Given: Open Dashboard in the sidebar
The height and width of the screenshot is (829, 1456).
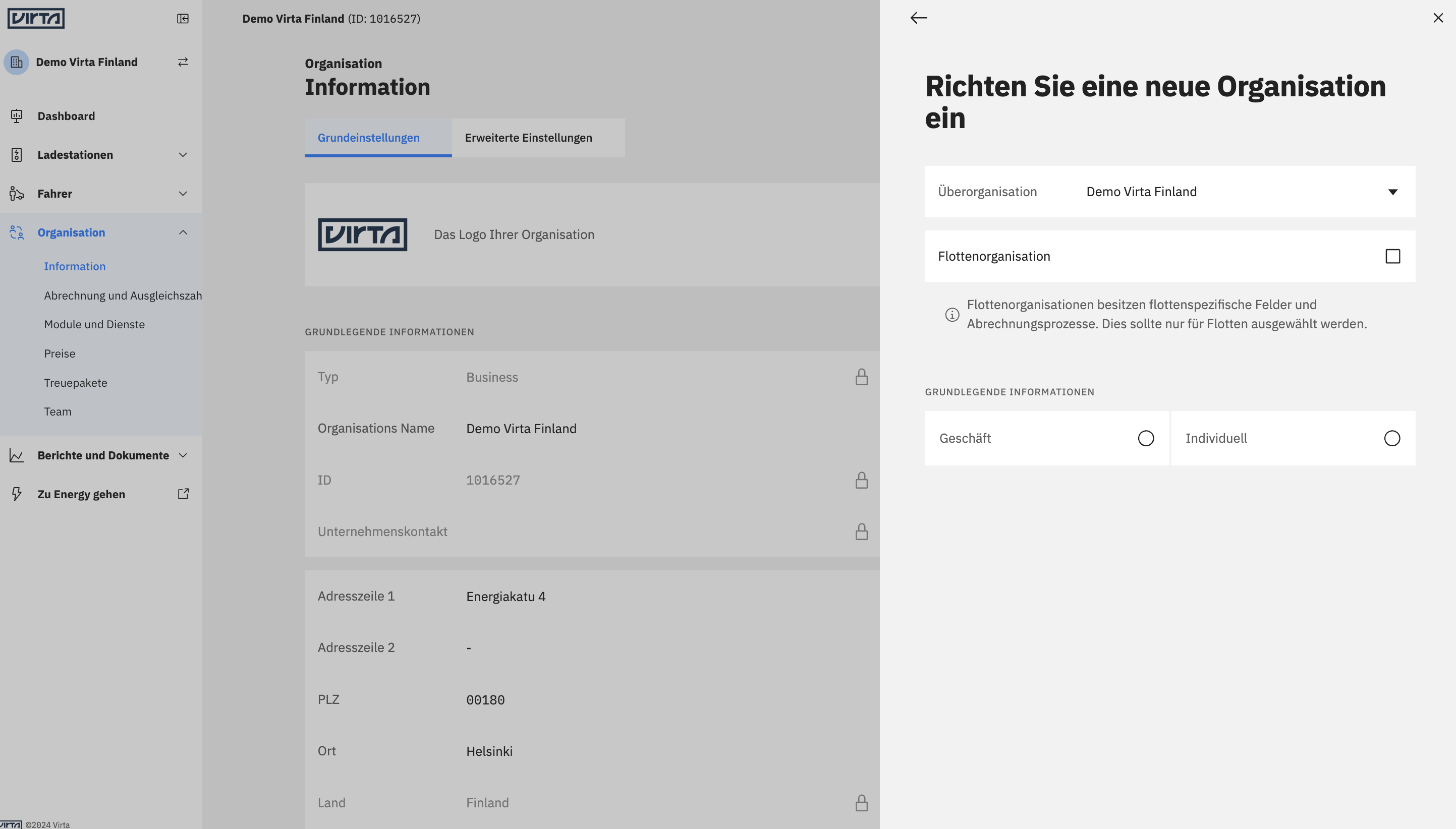Looking at the screenshot, I should (66, 116).
